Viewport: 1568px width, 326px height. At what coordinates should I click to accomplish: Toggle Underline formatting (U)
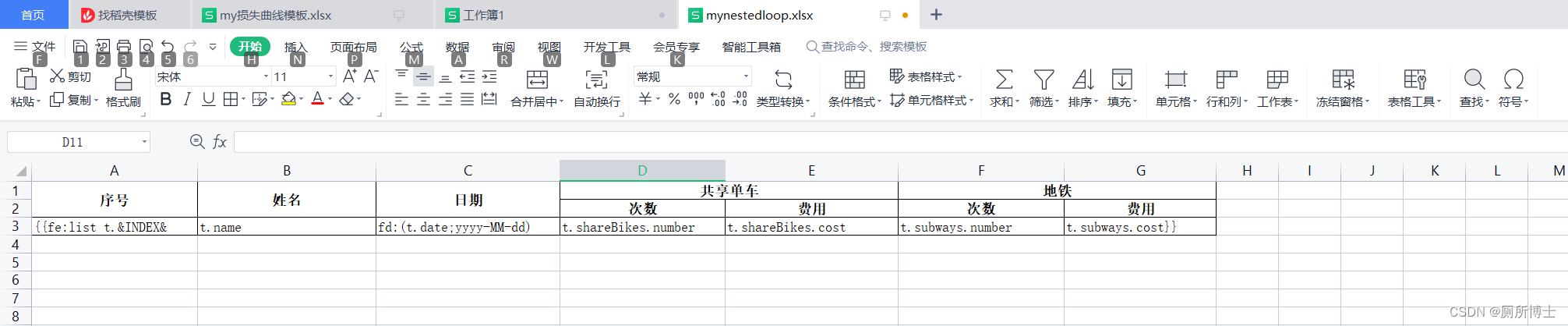(208, 99)
